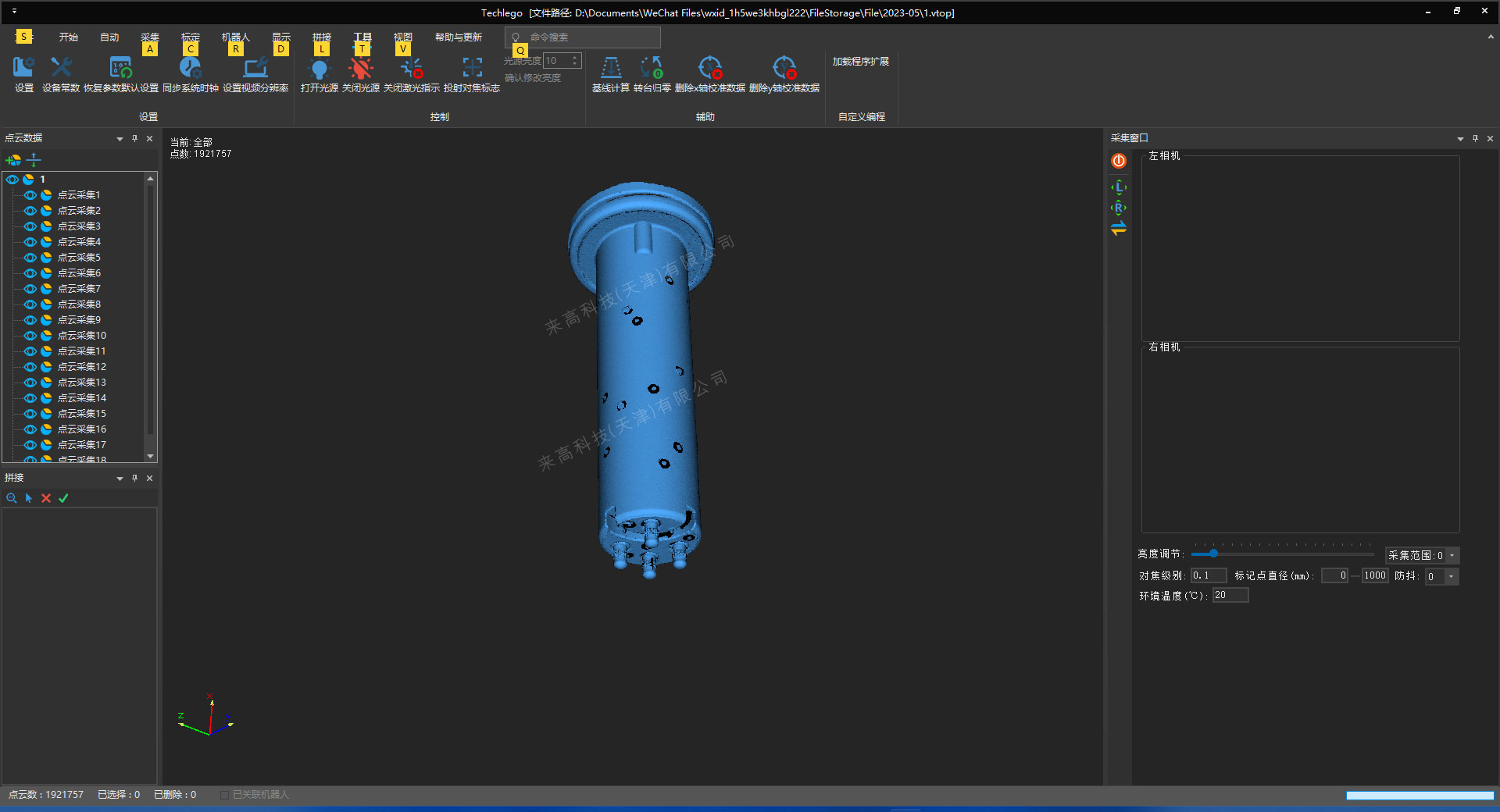The height and width of the screenshot is (812, 1500).
Task: Click the 基线计算 icon
Action: pos(610,69)
